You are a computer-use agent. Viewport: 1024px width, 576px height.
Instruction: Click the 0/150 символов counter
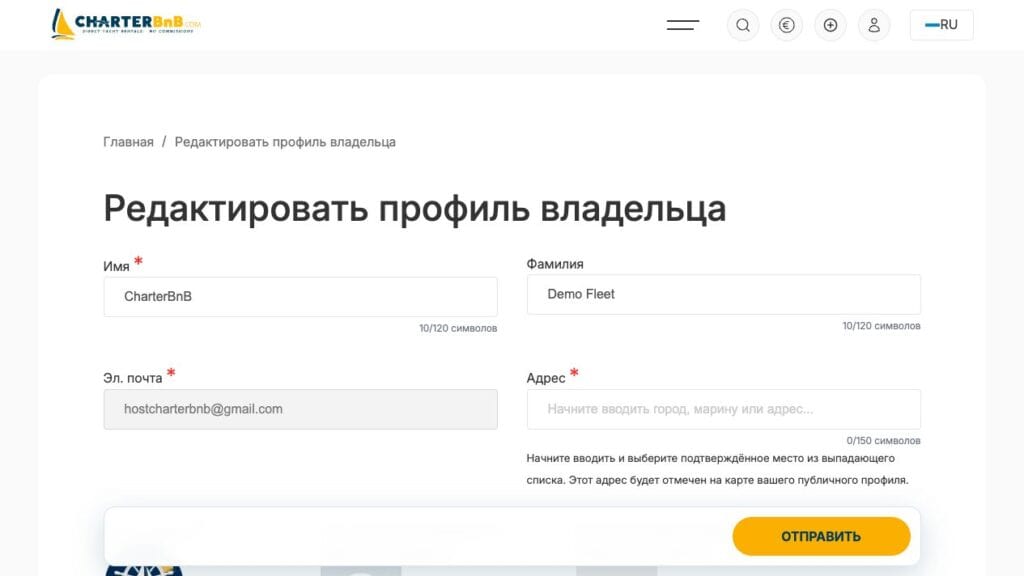point(883,441)
